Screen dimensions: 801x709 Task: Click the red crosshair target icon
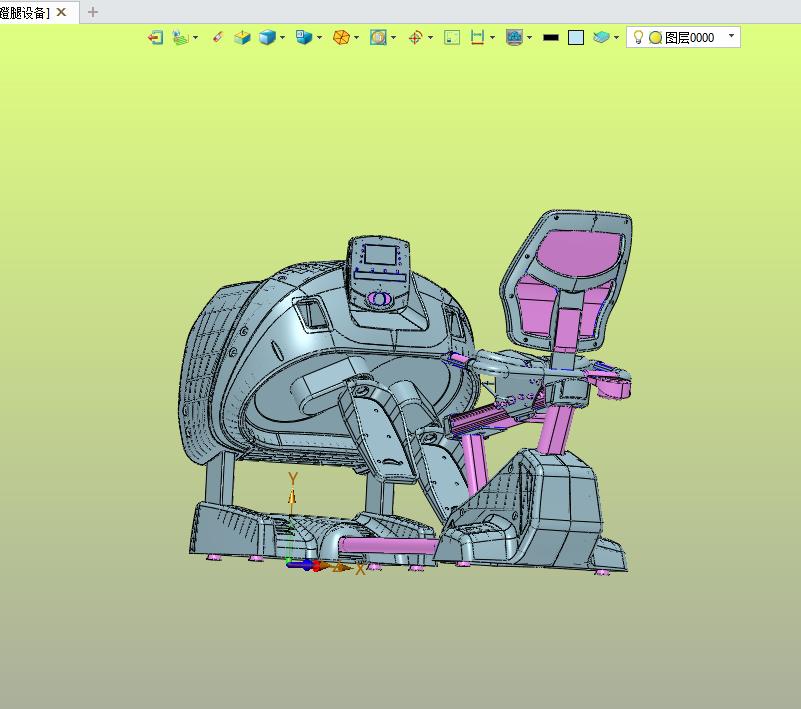coord(415,37)
